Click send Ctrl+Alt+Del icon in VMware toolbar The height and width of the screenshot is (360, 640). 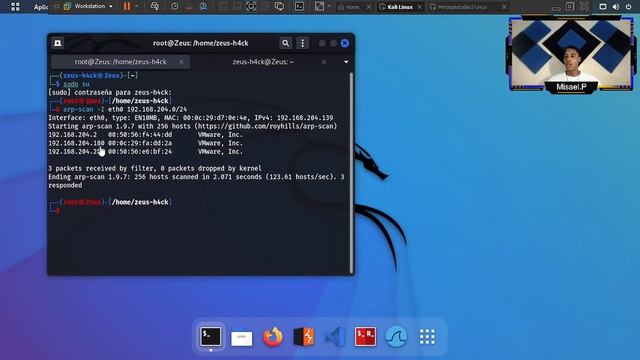(x=155, y=6)
